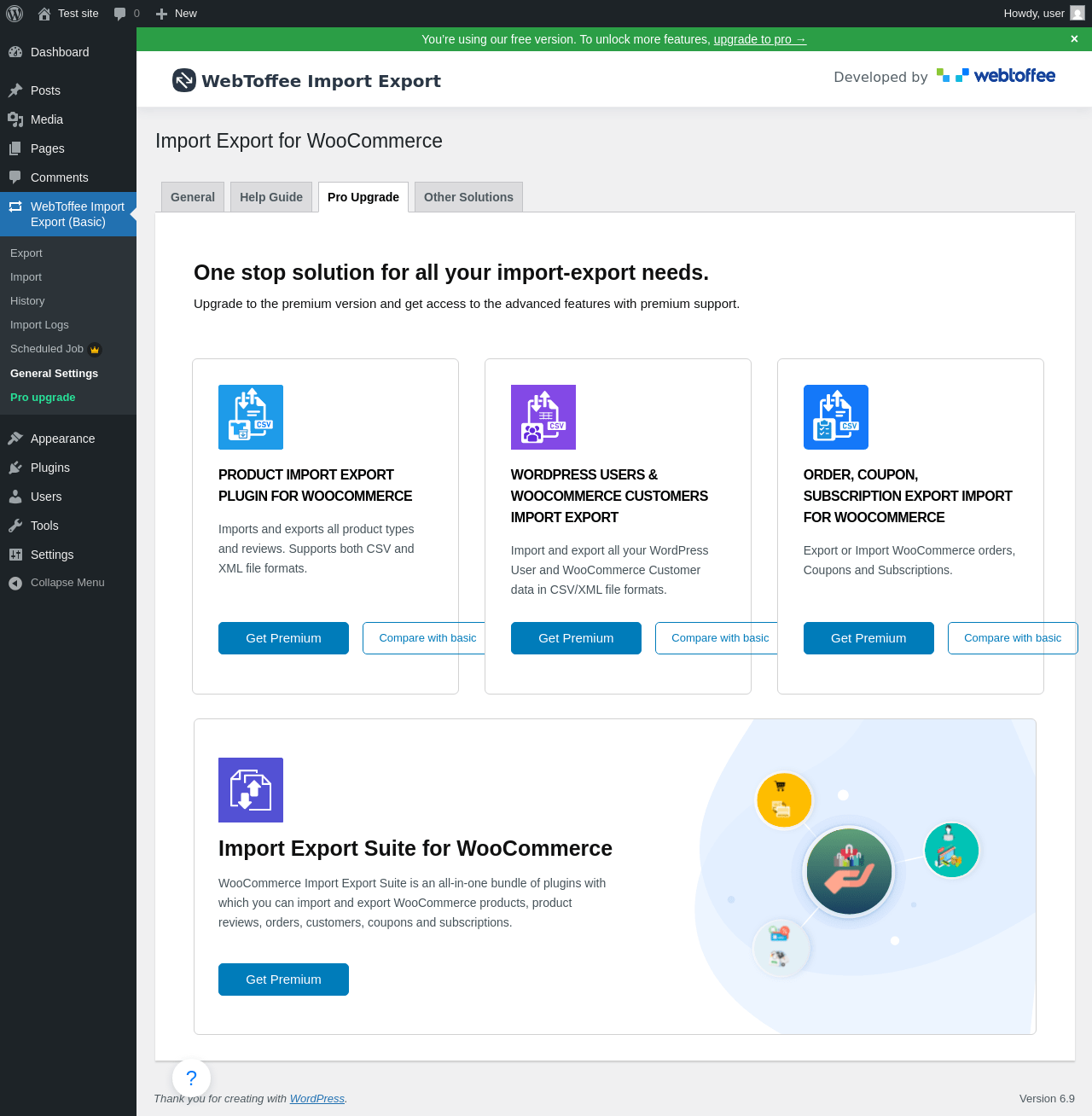Click the Product Import Export plugin icon
1092x1116 pixels.
[x=251, y=417]
